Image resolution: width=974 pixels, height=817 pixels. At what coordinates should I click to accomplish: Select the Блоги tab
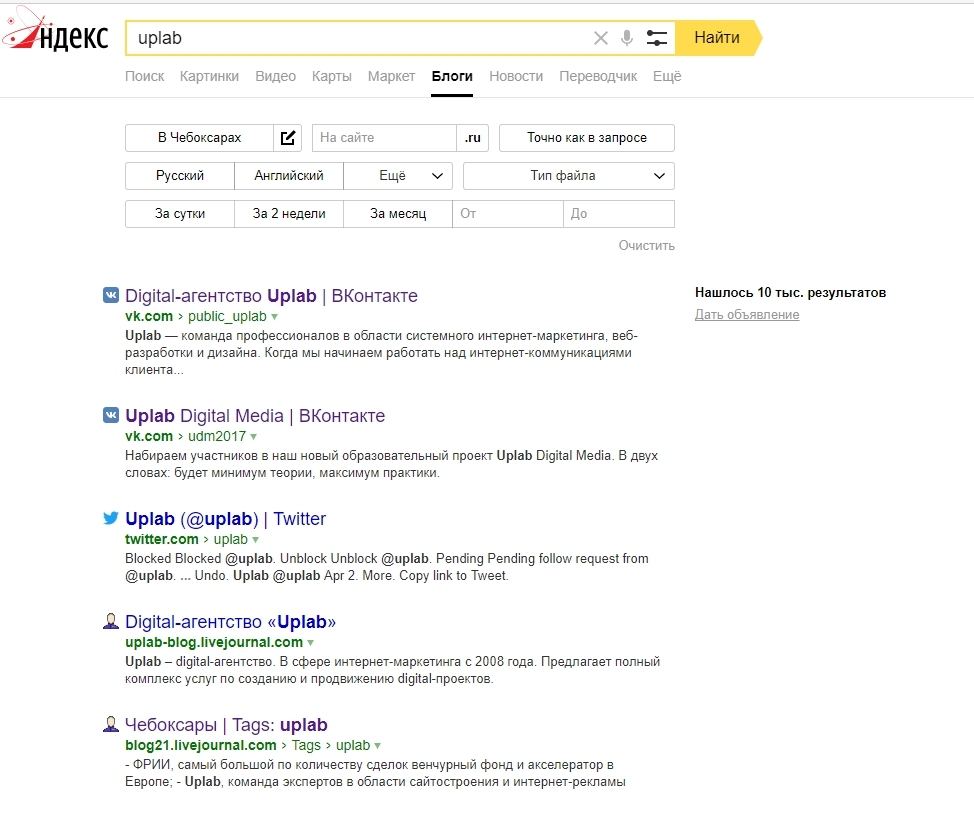452,76
